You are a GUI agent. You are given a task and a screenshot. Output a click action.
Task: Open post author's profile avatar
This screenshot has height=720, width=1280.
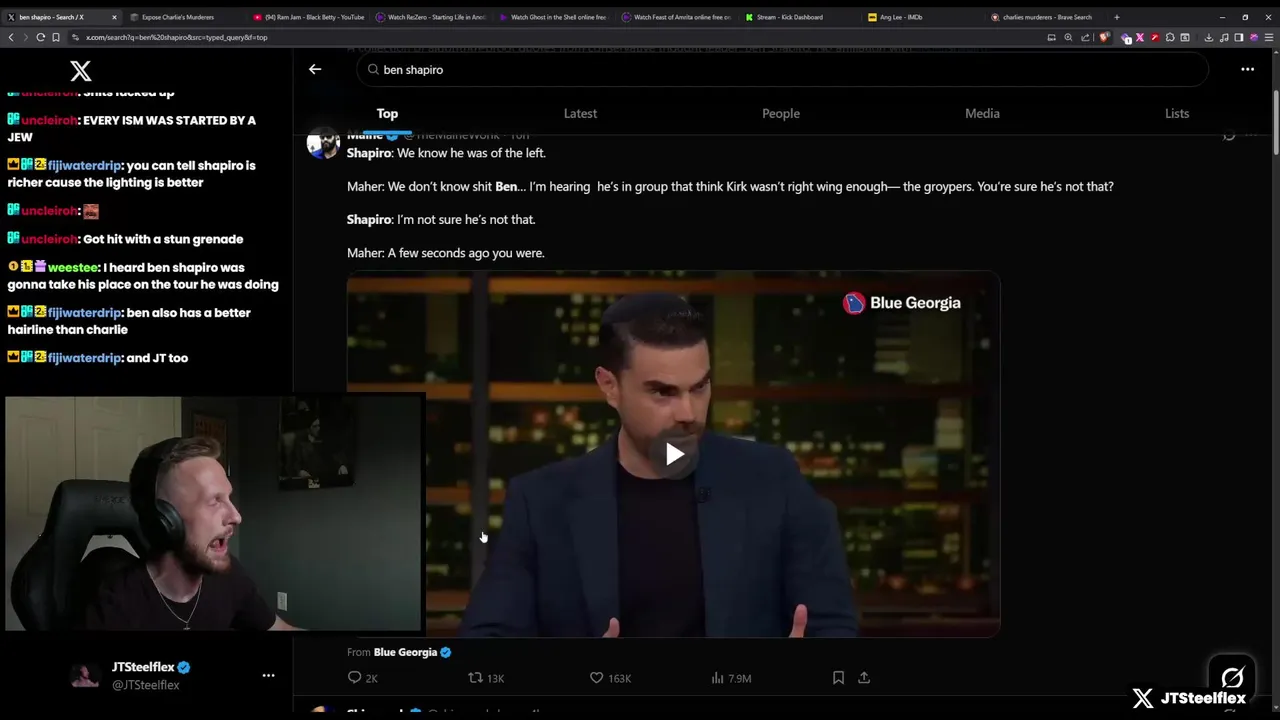tap(323, 143)
